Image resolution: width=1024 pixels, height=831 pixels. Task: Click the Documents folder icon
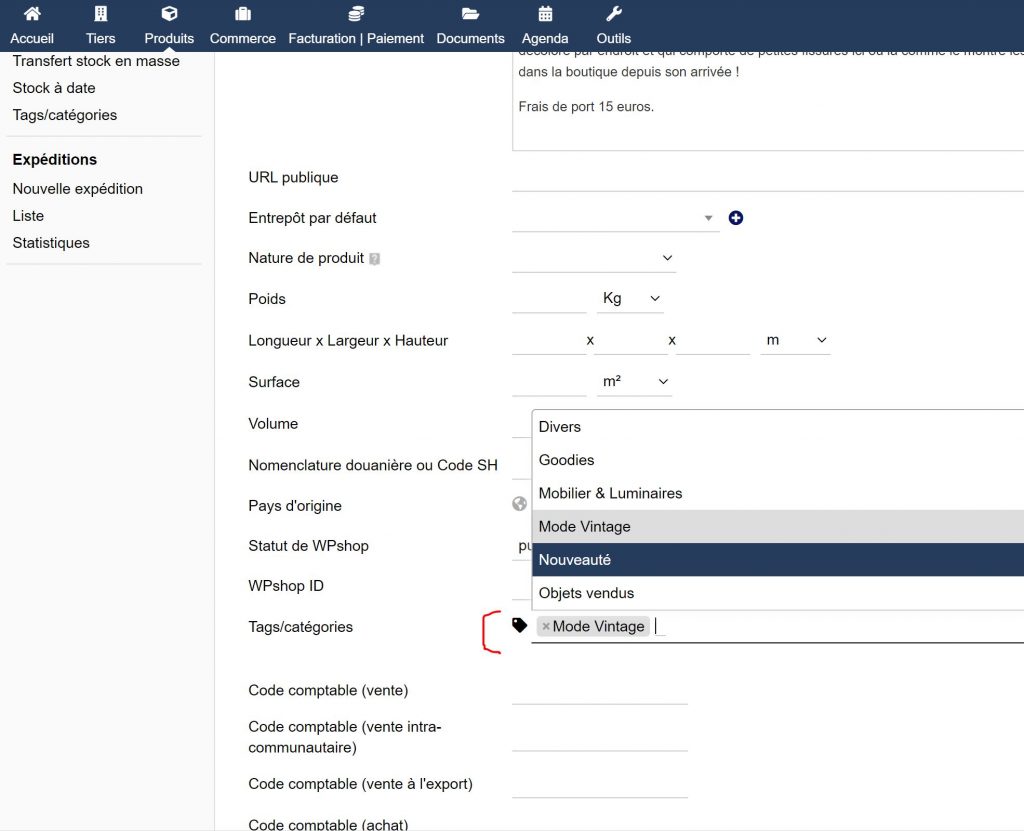point(470,14)
